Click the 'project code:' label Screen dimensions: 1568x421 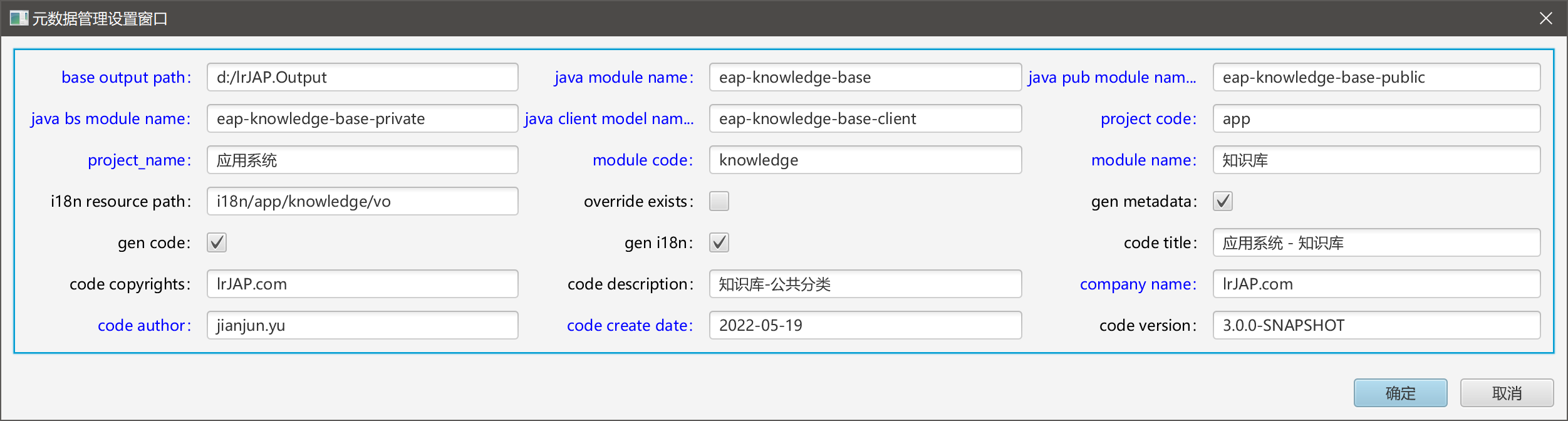pyautogui.click(x=1149, y=118)
